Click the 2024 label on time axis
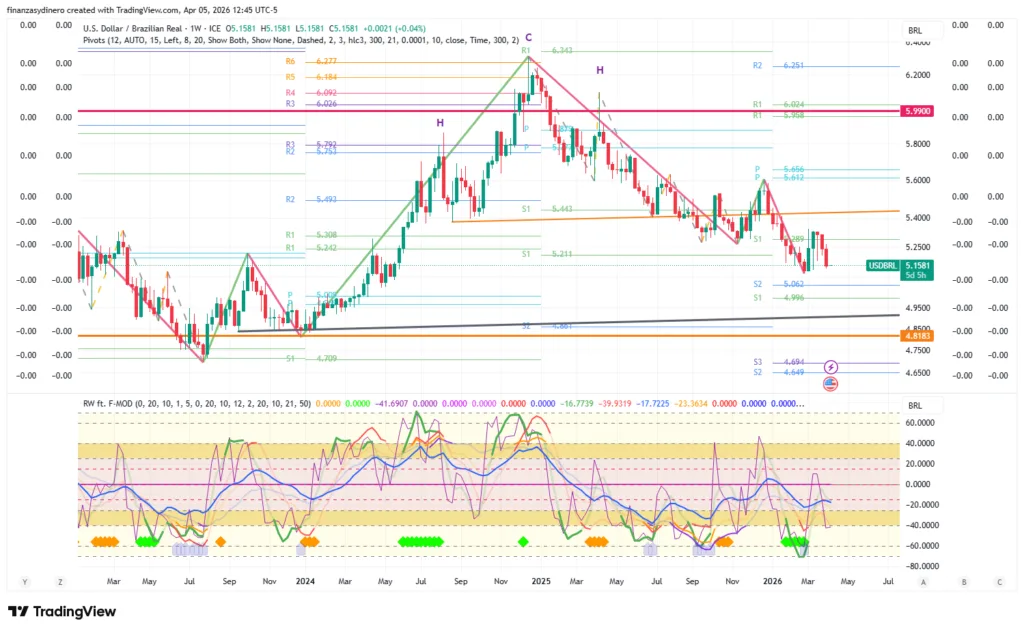 pyautogui.click(x=305, y=580)
